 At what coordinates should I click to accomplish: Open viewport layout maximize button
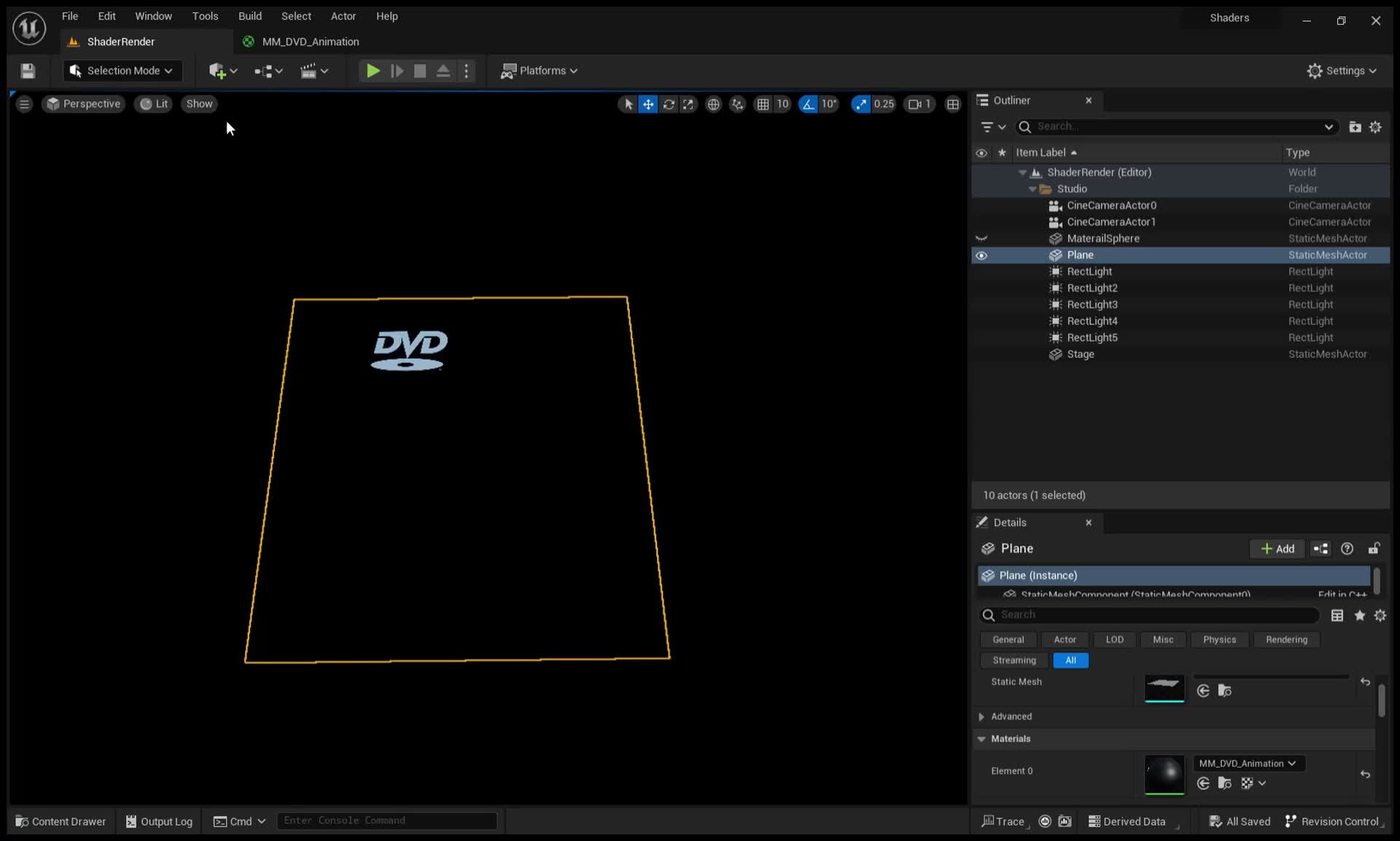click(x=952, y=104)
